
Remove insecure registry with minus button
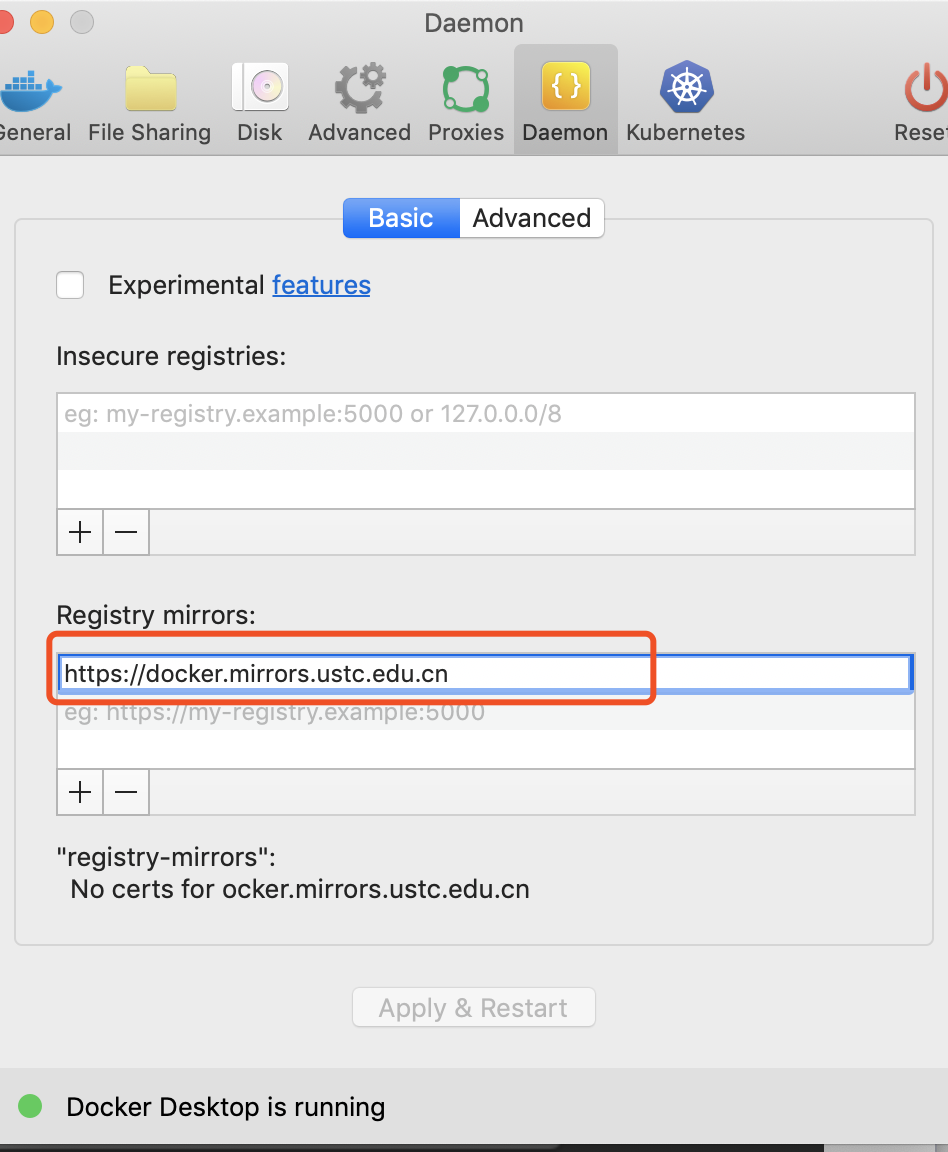[126, 532]
